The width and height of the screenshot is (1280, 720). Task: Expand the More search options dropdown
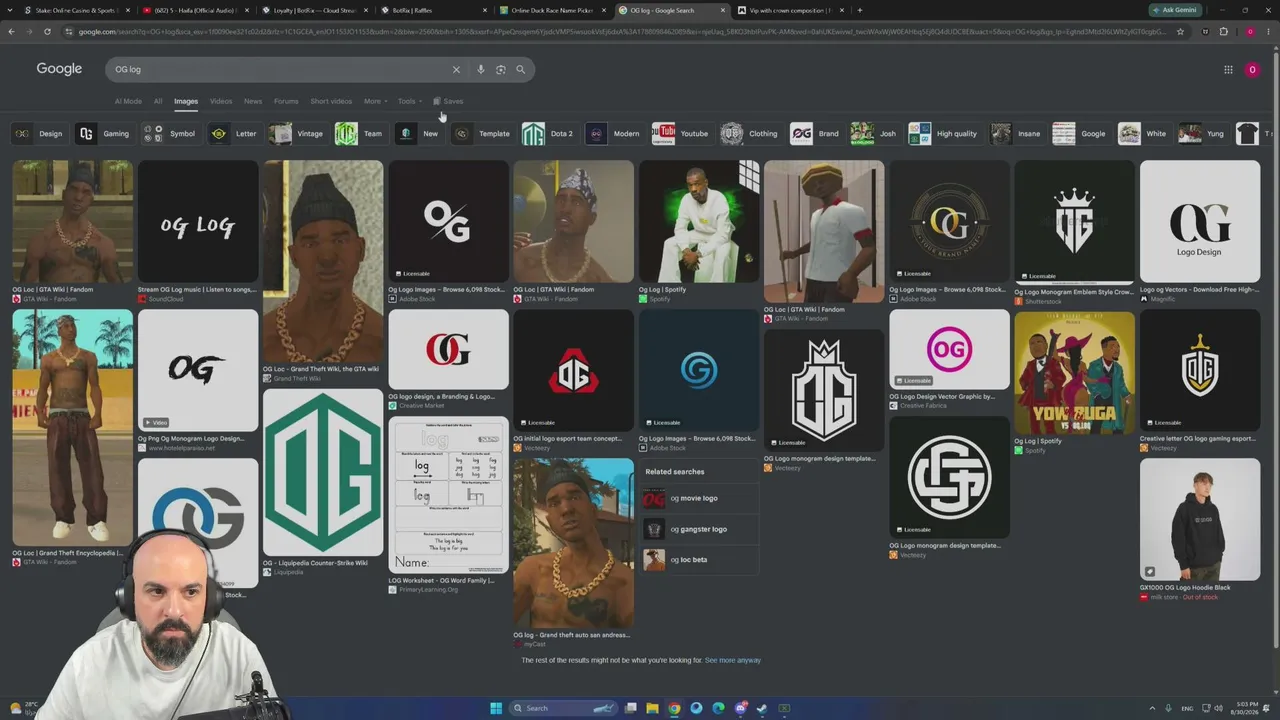pyautogui.click(x=375, y=101)
